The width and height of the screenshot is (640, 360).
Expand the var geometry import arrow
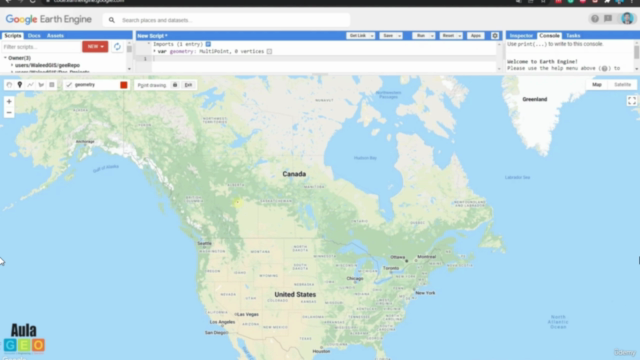point(154,51)
